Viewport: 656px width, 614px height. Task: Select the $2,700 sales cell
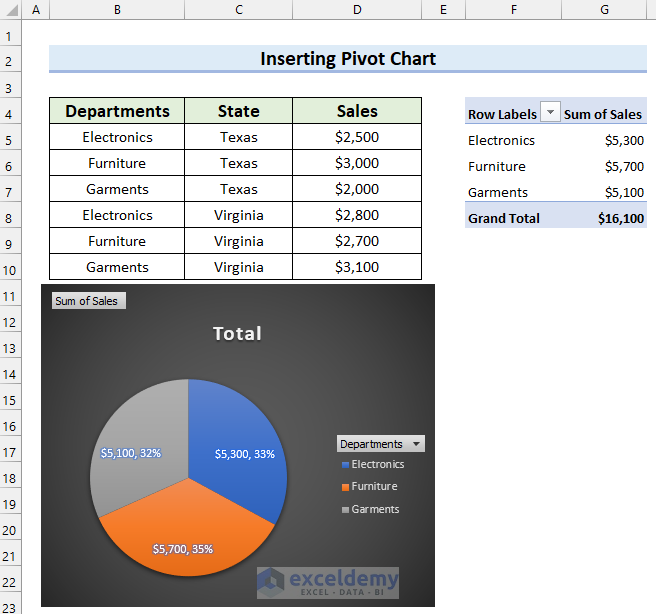pyautogui.click(x=357, y=240)
